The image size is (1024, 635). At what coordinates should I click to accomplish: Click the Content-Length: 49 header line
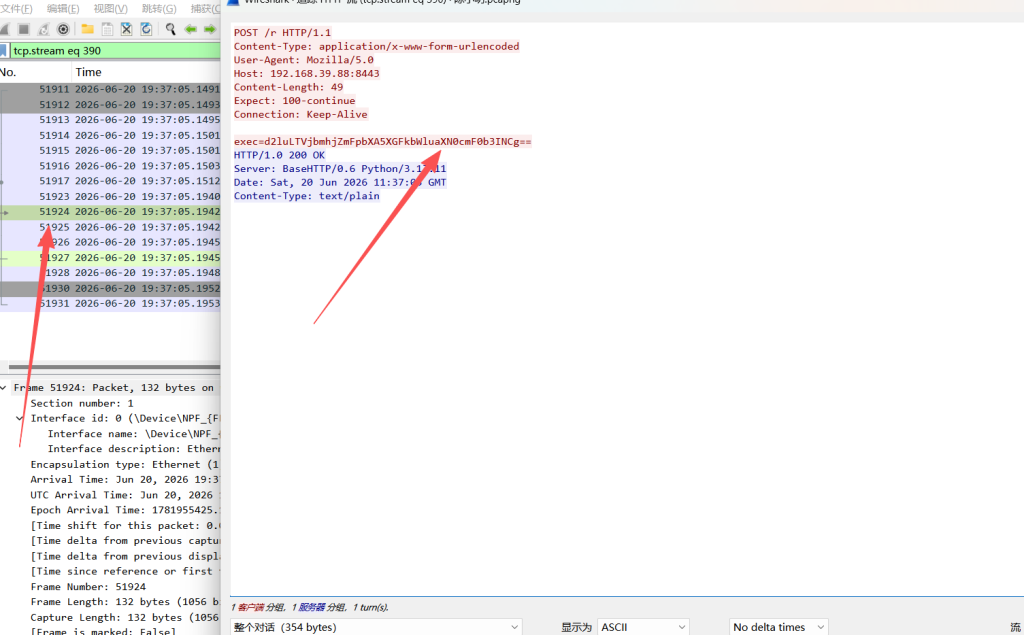pos(288,88)
